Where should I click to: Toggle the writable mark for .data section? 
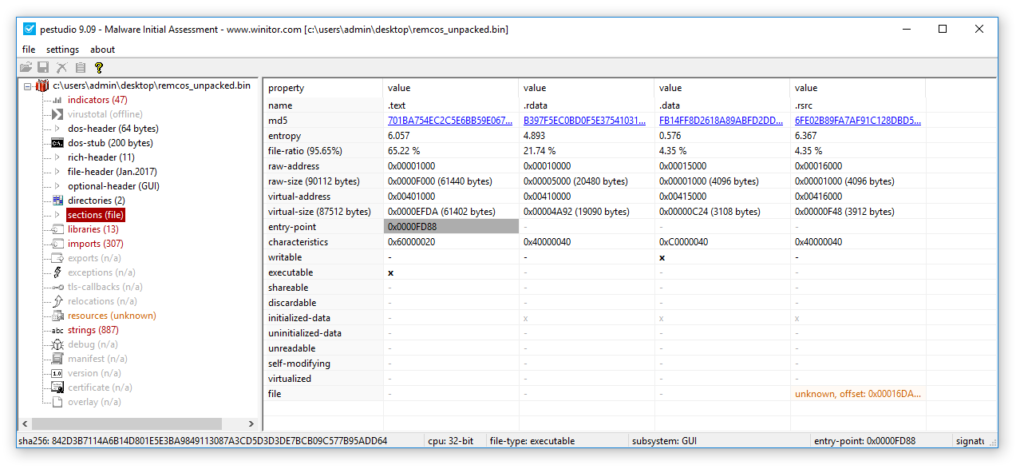pos(662,257)
